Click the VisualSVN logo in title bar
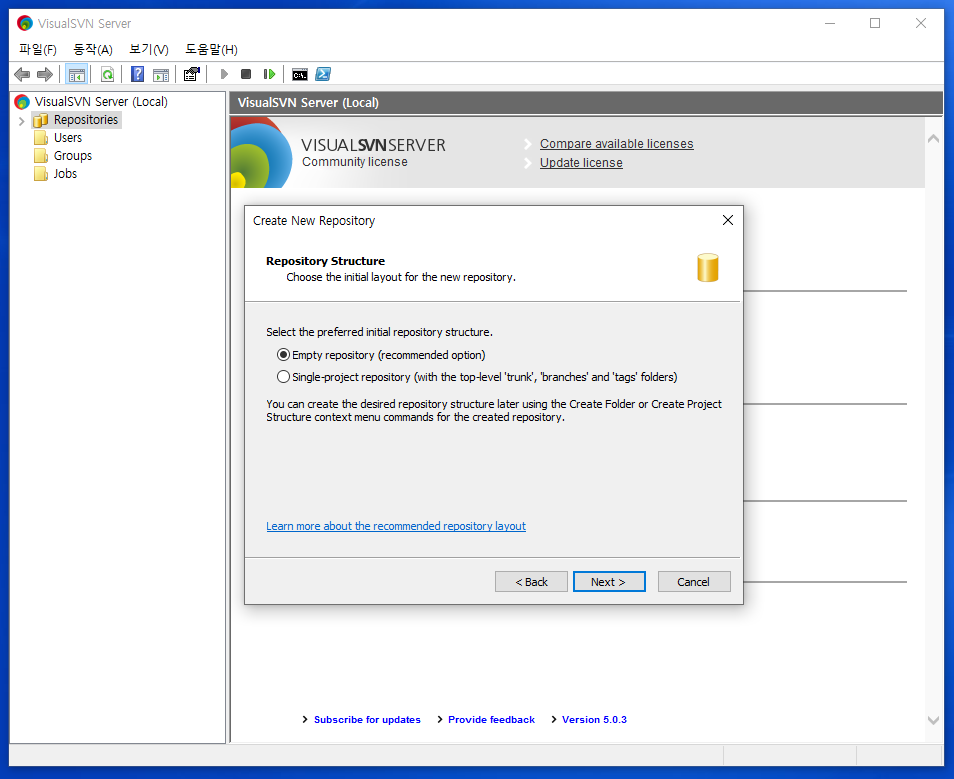The image size is (954, 779). coord(25,23)
